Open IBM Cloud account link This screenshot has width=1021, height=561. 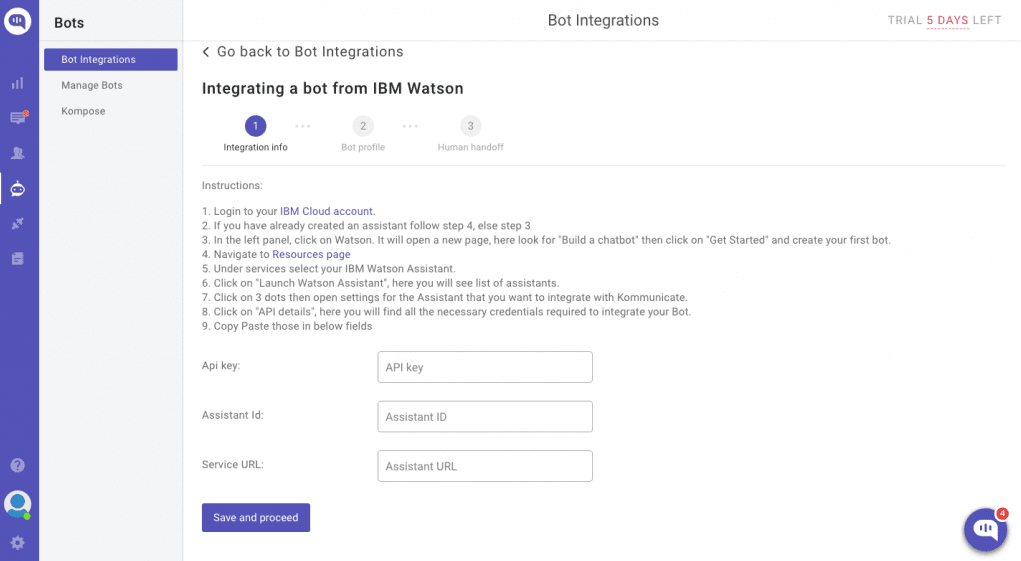pos(326,212)
